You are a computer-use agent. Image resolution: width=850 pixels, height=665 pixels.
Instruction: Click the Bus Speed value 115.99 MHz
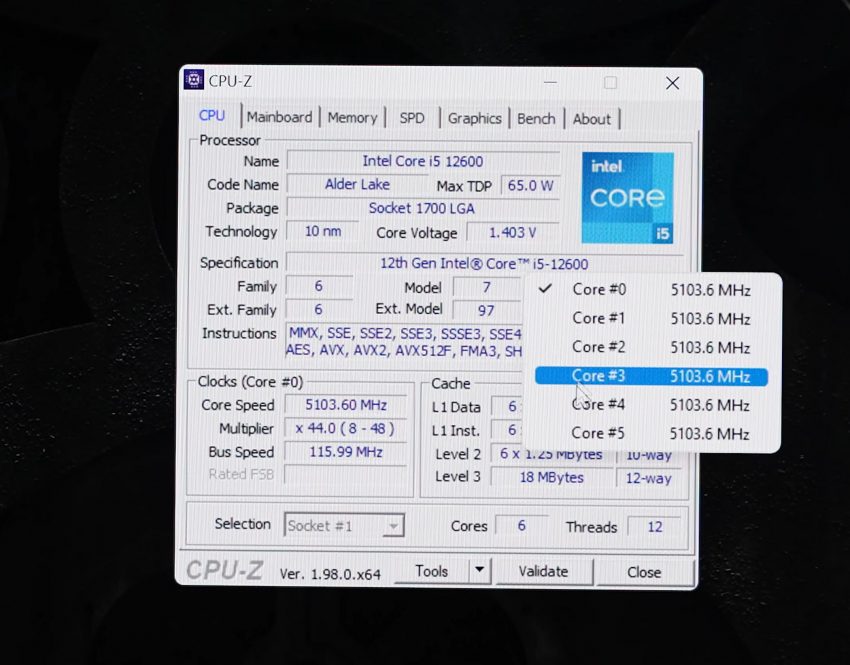(x=346, y=452)
